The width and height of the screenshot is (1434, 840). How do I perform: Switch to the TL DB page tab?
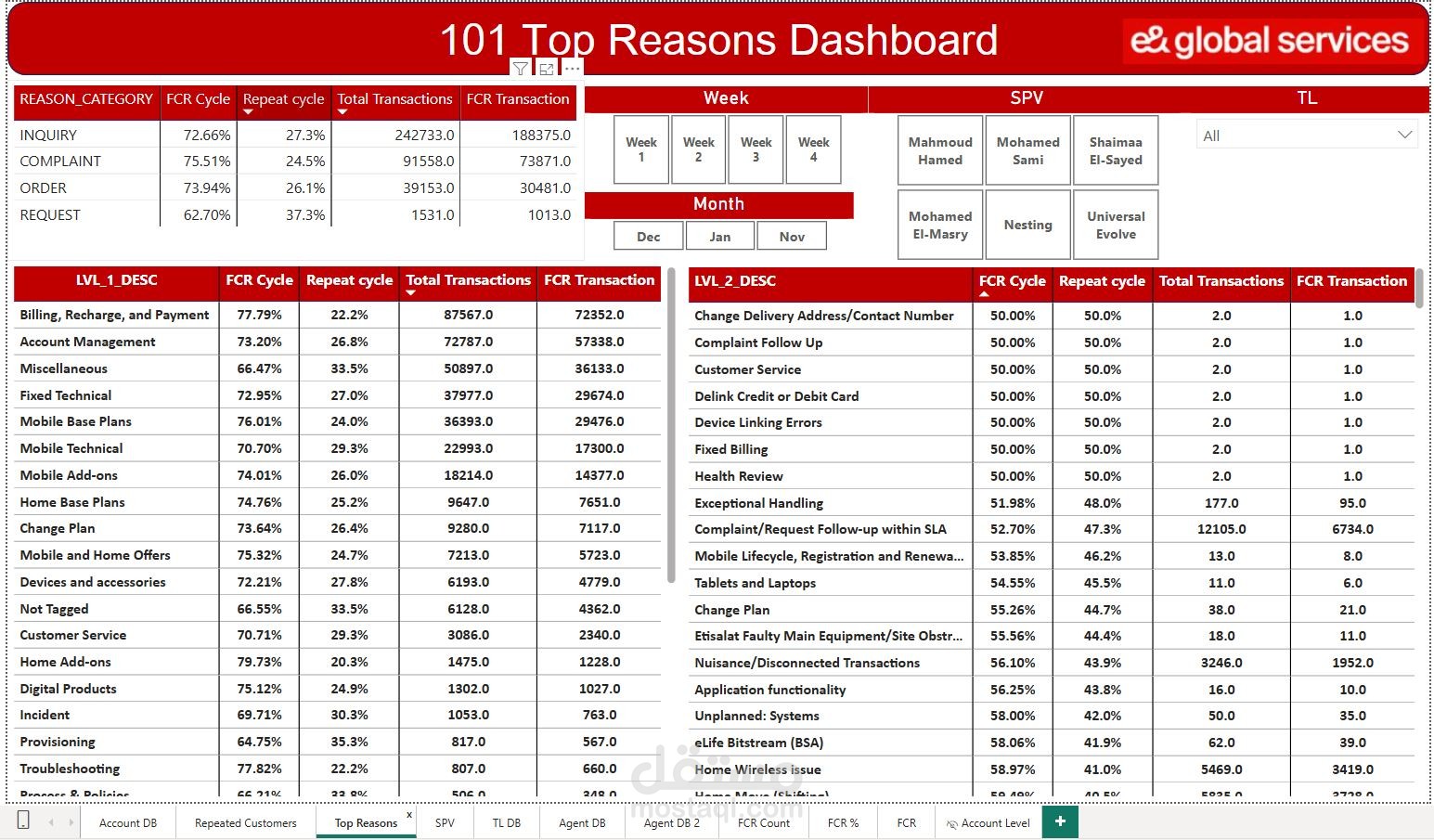507,823
